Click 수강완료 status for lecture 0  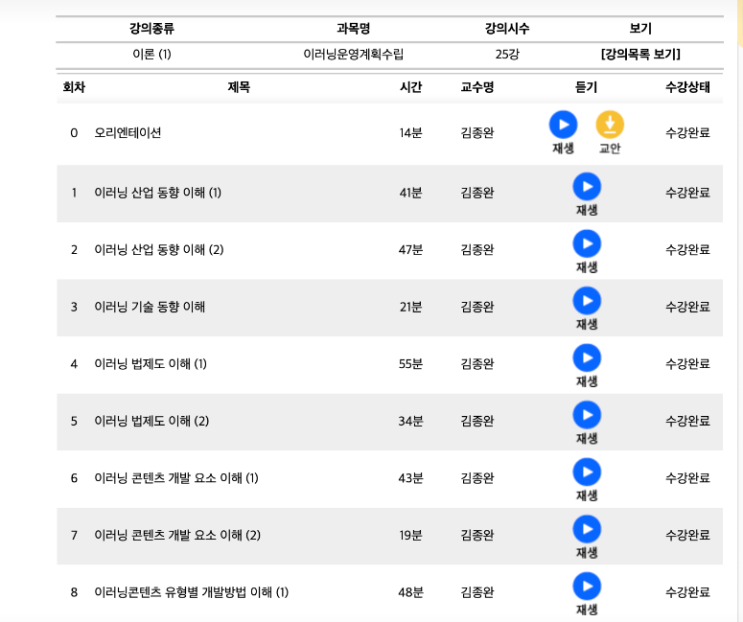(x=687, y=133)
